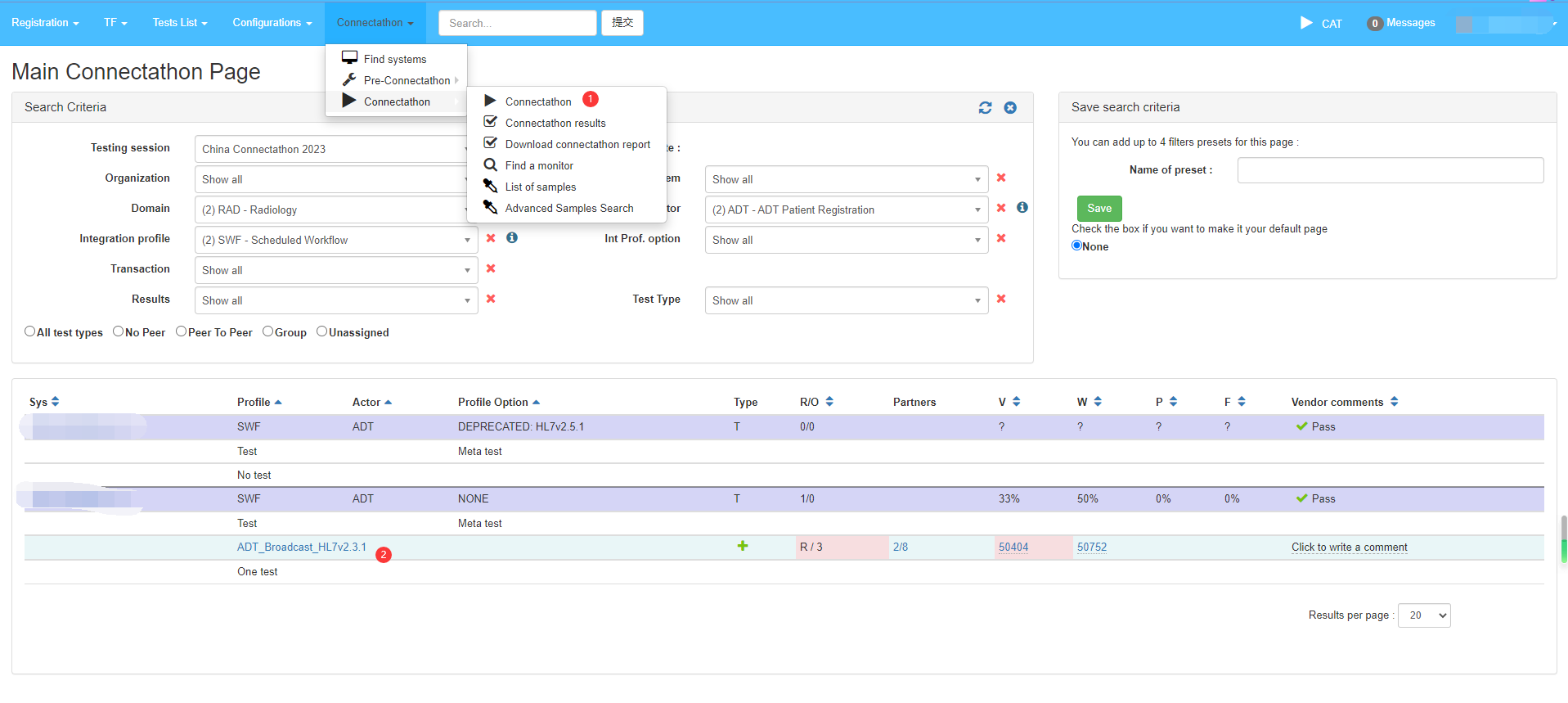This screenshot has width=1568, height=703.
Task: Remove the right-column Show all filter above the ADT actor filter
Action: click(x=1001, y=178)
